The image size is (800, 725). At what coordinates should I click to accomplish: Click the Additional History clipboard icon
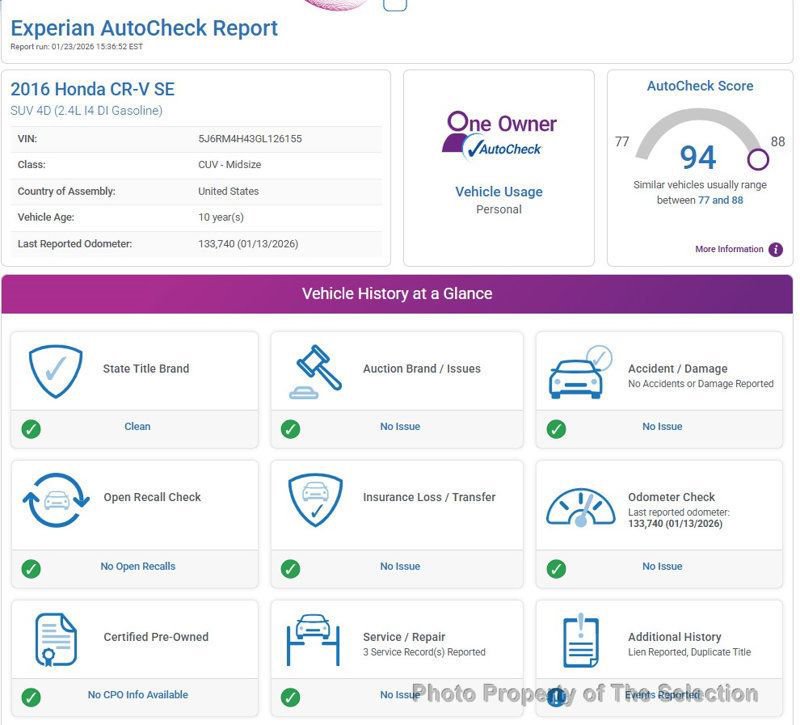[x=580, y=640]
